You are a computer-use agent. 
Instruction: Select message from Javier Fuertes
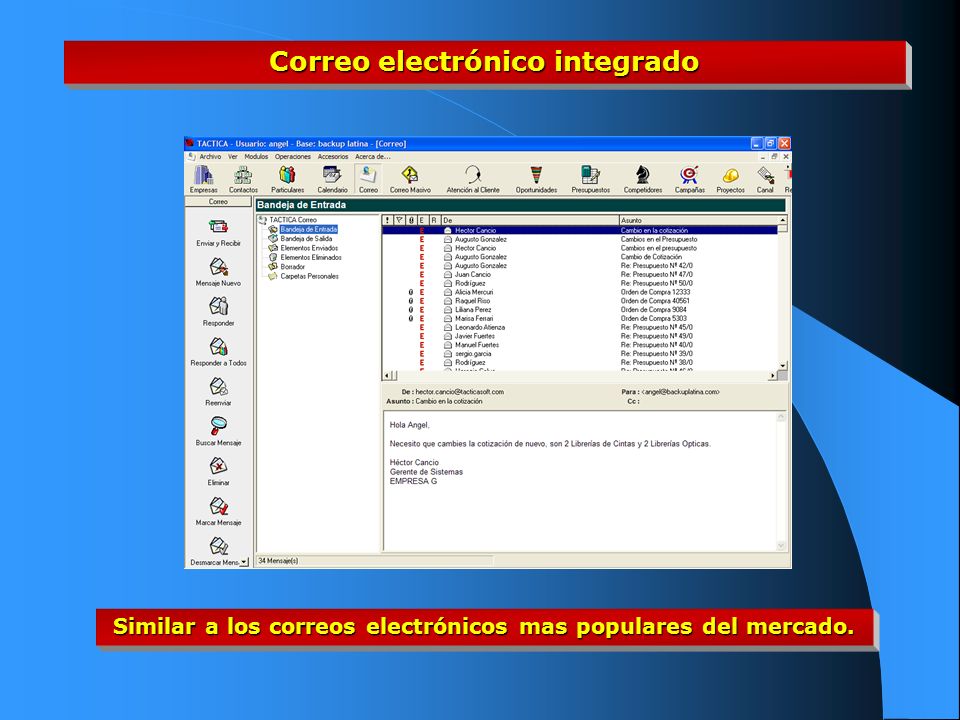[x=580, y=336]
